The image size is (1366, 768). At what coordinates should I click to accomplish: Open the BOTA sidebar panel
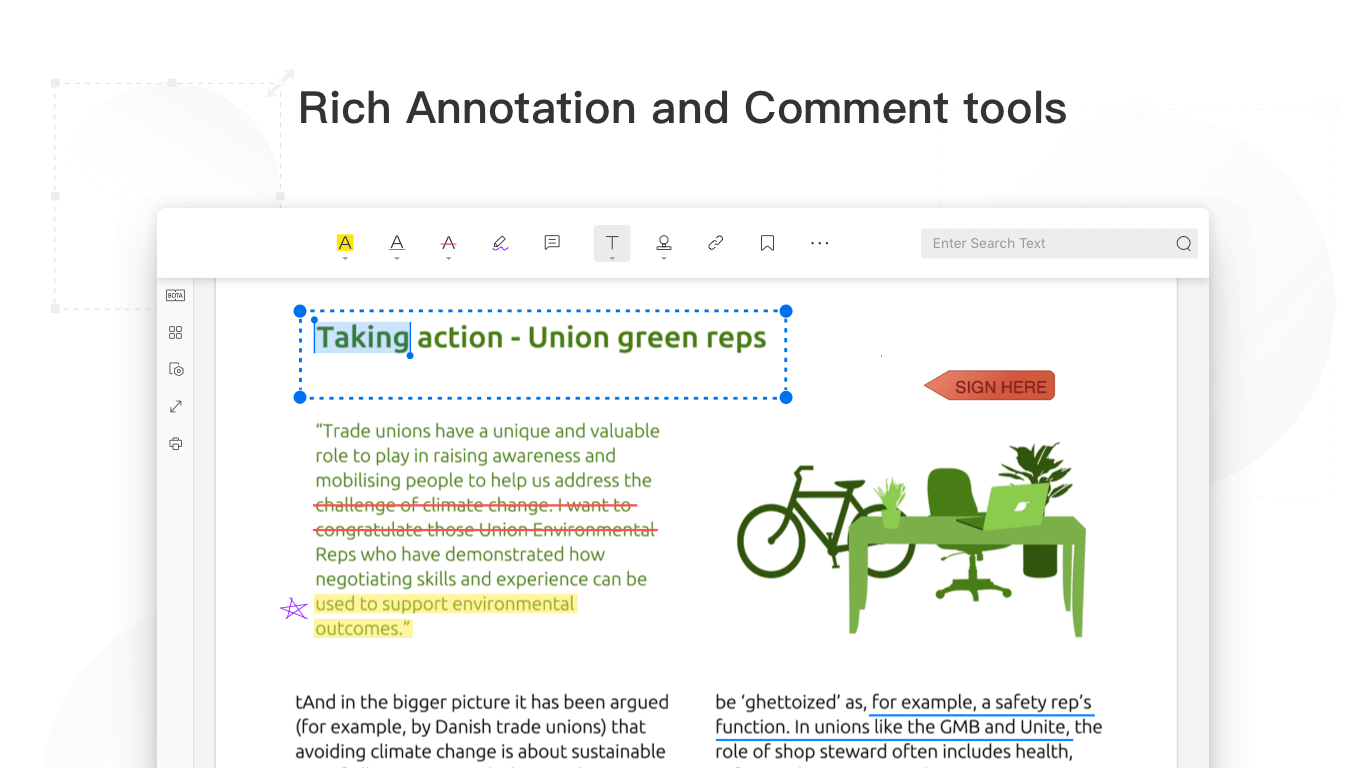[176, 295]
